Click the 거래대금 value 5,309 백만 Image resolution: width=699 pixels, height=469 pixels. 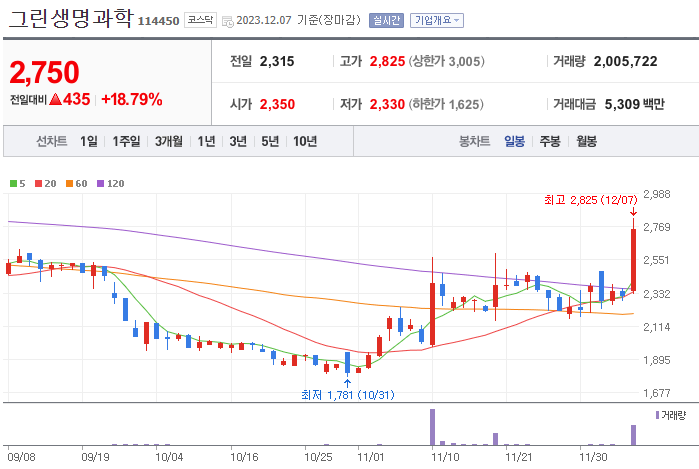click(x=634, y=104)
